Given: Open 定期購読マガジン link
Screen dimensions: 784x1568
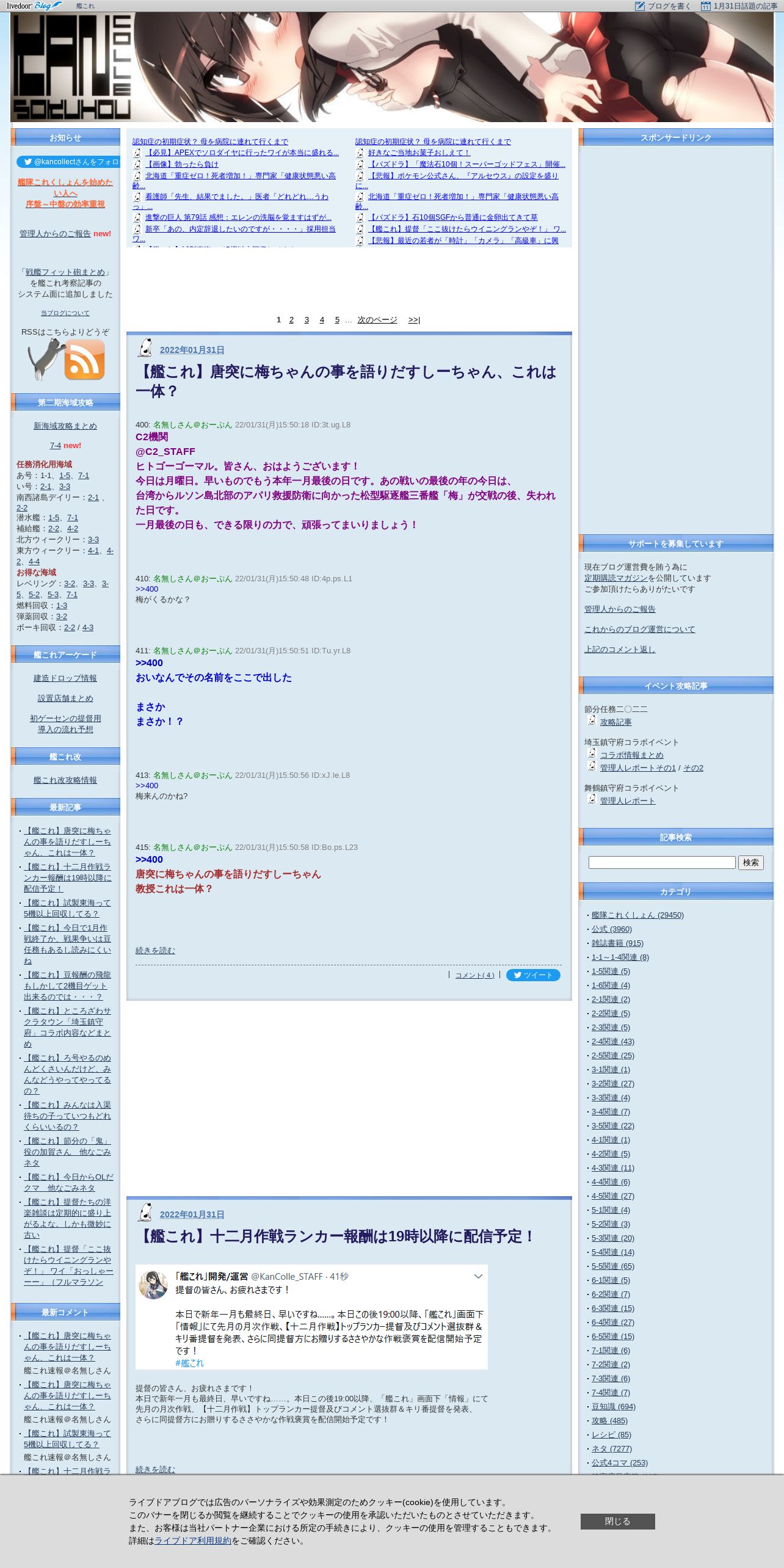Looking at the screenshot, I should point(616,578).
